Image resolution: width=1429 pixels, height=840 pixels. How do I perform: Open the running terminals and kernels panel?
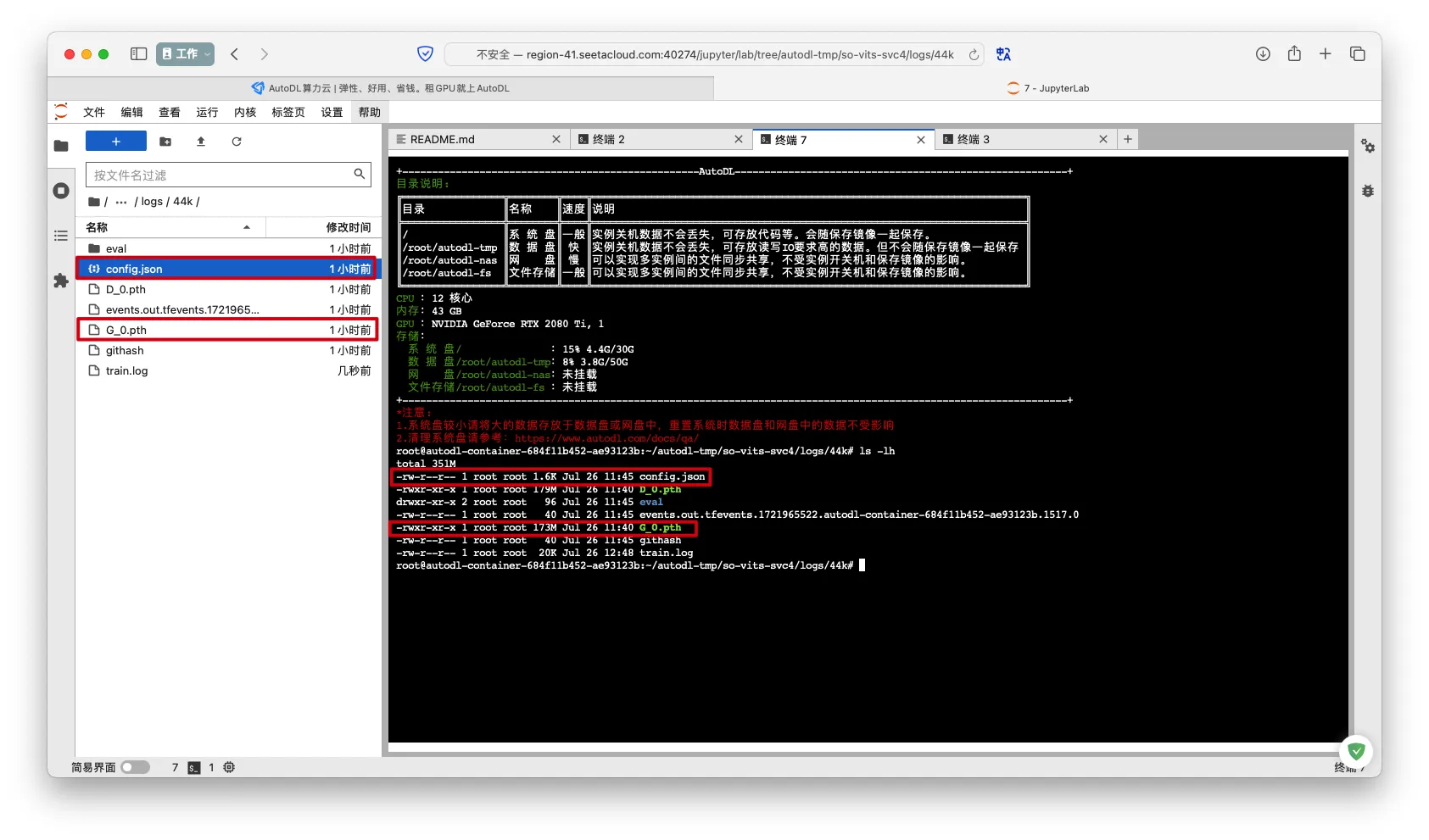pos(61,191)
